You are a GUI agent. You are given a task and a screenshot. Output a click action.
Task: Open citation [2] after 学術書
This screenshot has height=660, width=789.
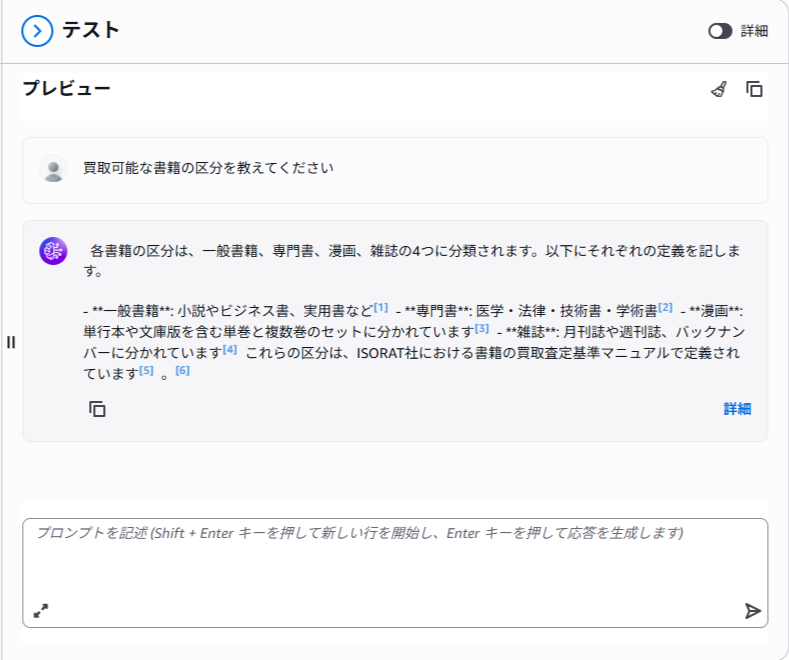[x=665, y=307]
